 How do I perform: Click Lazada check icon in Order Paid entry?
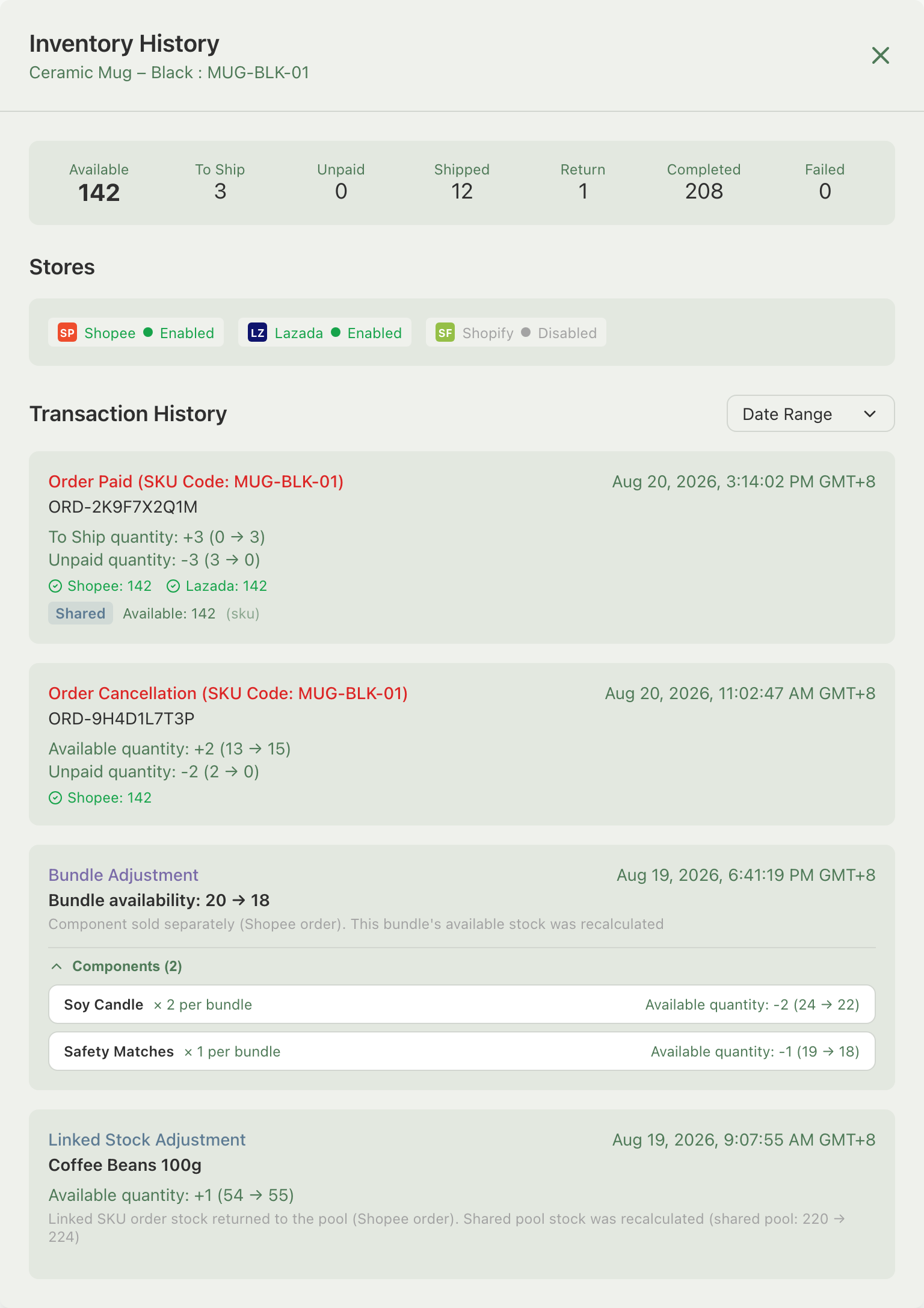click(173, 586)
